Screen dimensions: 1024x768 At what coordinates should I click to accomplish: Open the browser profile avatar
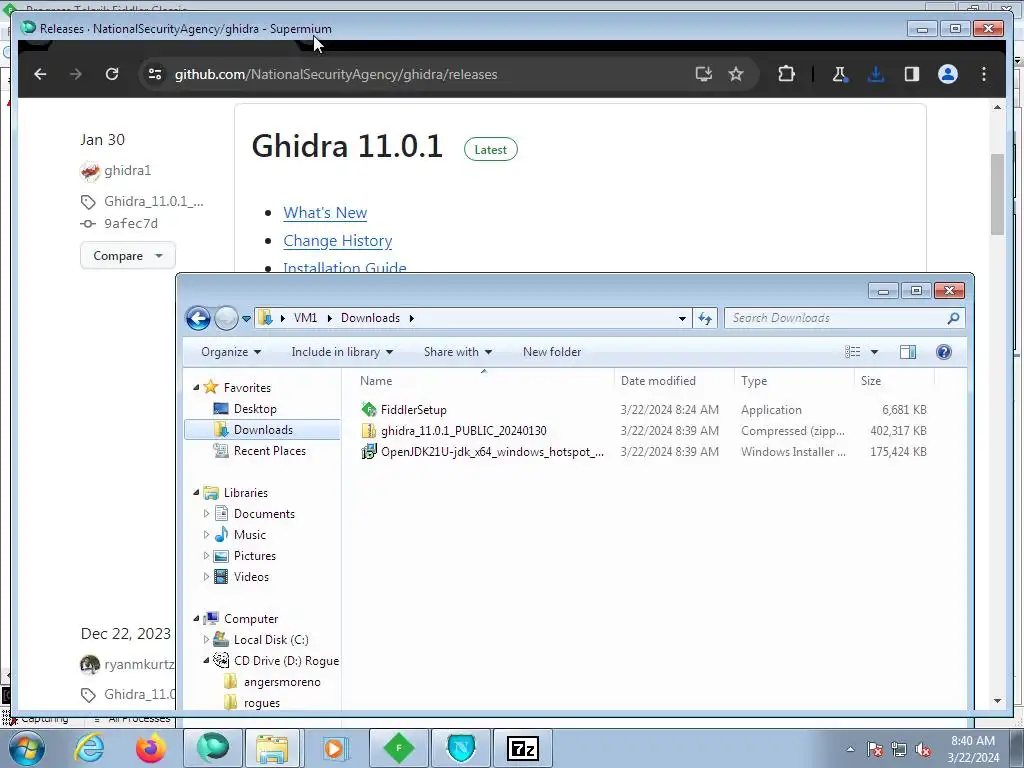click(x=948, y=74)
